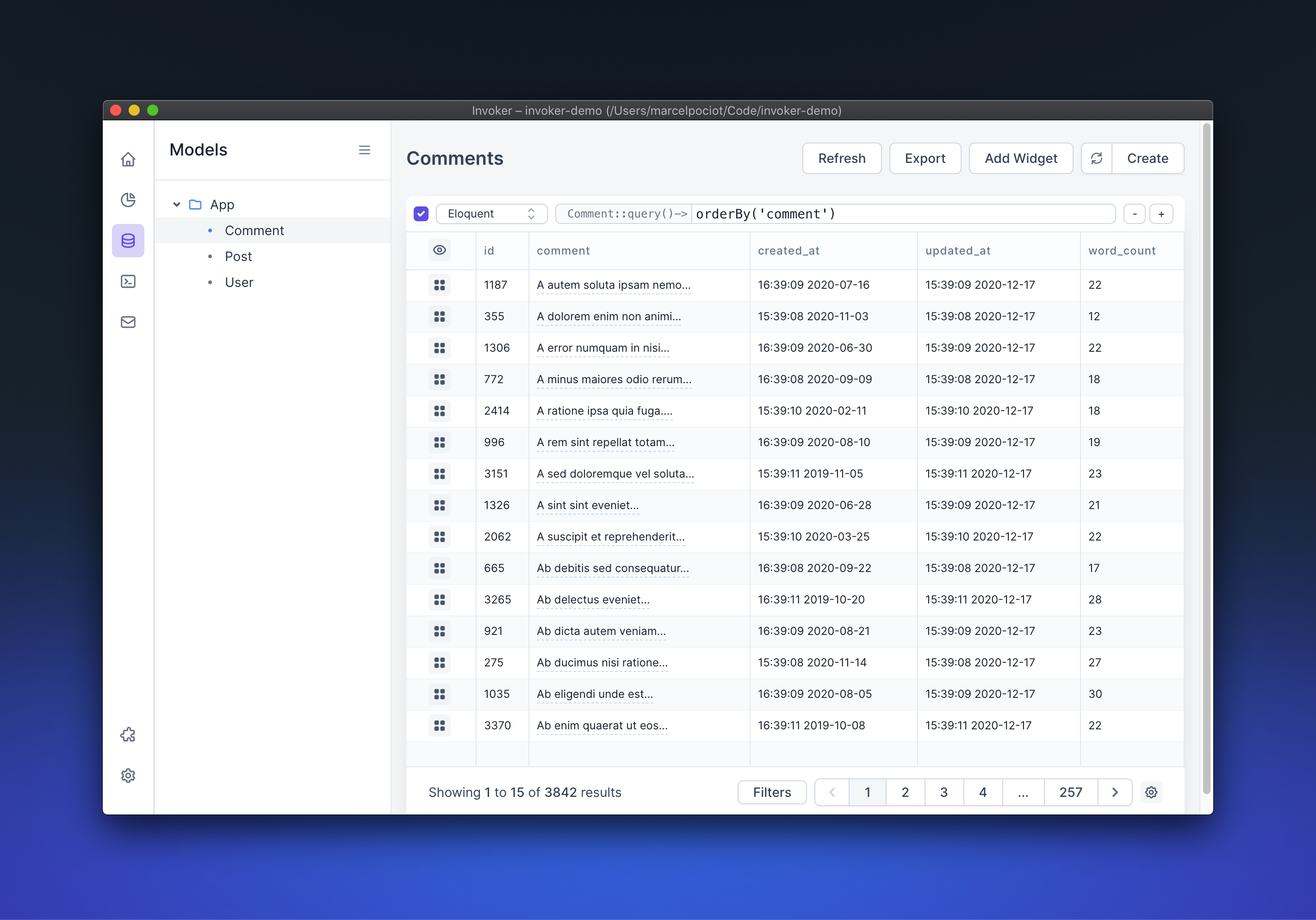Open row actions for id 3370
The height and width of the screenshot is (920, 1316).
coord(440,726)
